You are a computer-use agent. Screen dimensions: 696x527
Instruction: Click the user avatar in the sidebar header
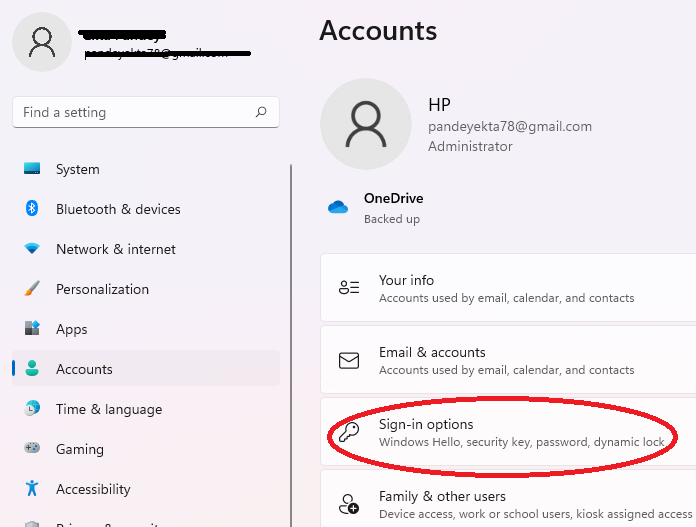(42, 42)
